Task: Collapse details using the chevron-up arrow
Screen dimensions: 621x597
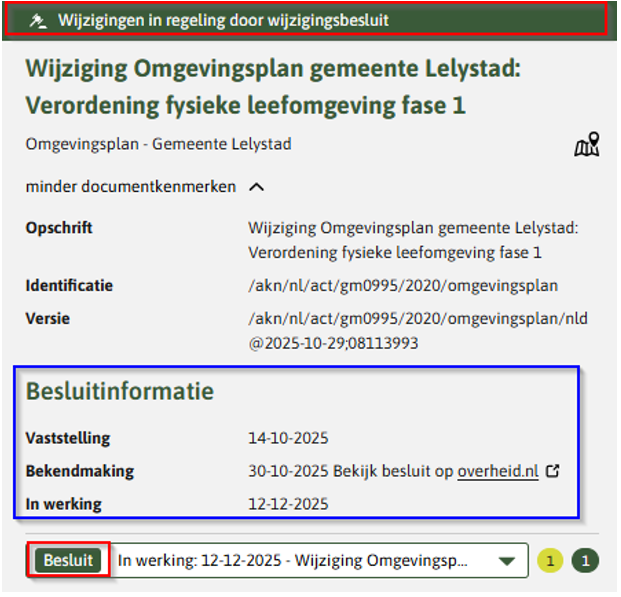Action: [257, 187]
